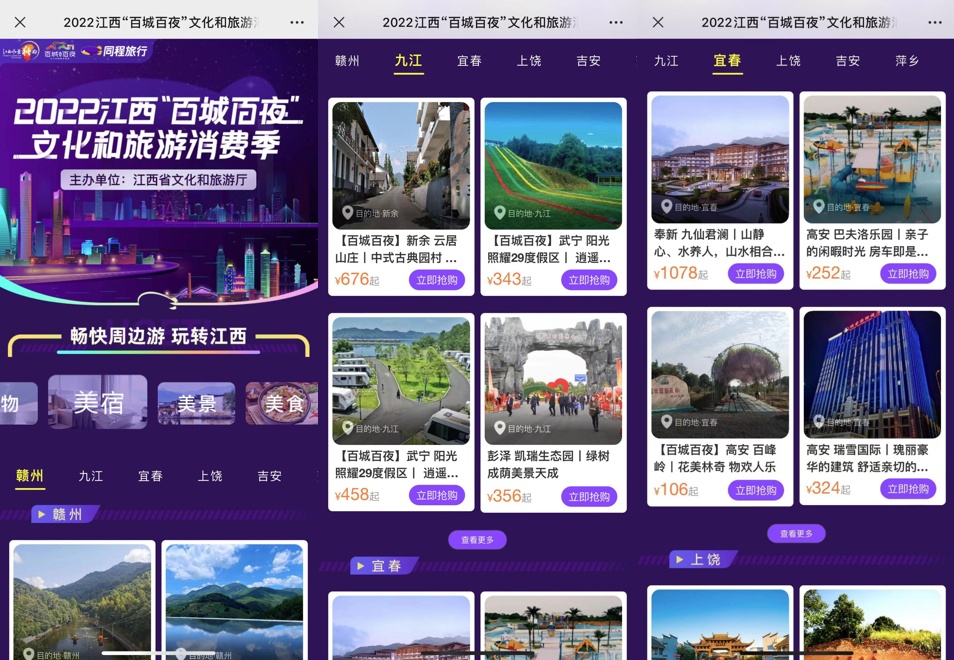Viewport: 954px width, 660px height.
Task: Select 吉安 tab in right panel
Action: pyautogui.click(x=848, y=61)
